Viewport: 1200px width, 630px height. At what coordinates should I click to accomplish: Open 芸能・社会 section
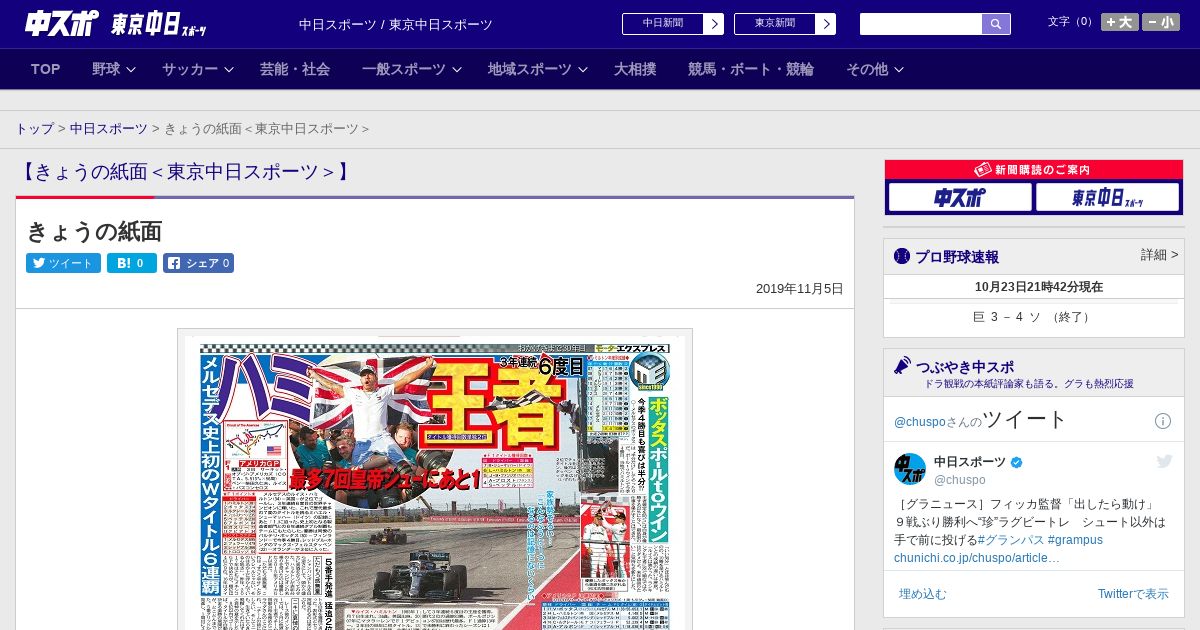295,69
